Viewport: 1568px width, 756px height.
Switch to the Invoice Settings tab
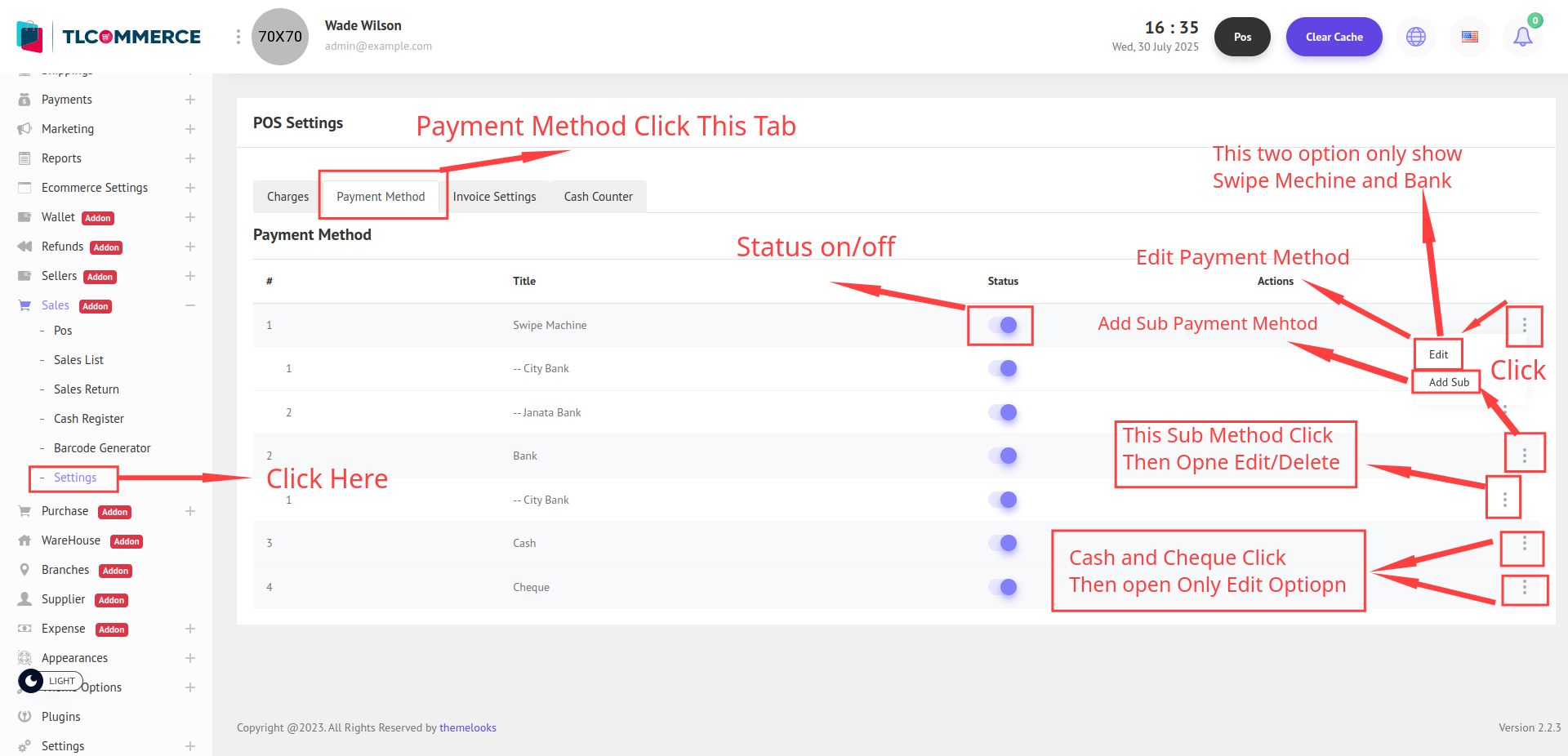click(494, 197)
